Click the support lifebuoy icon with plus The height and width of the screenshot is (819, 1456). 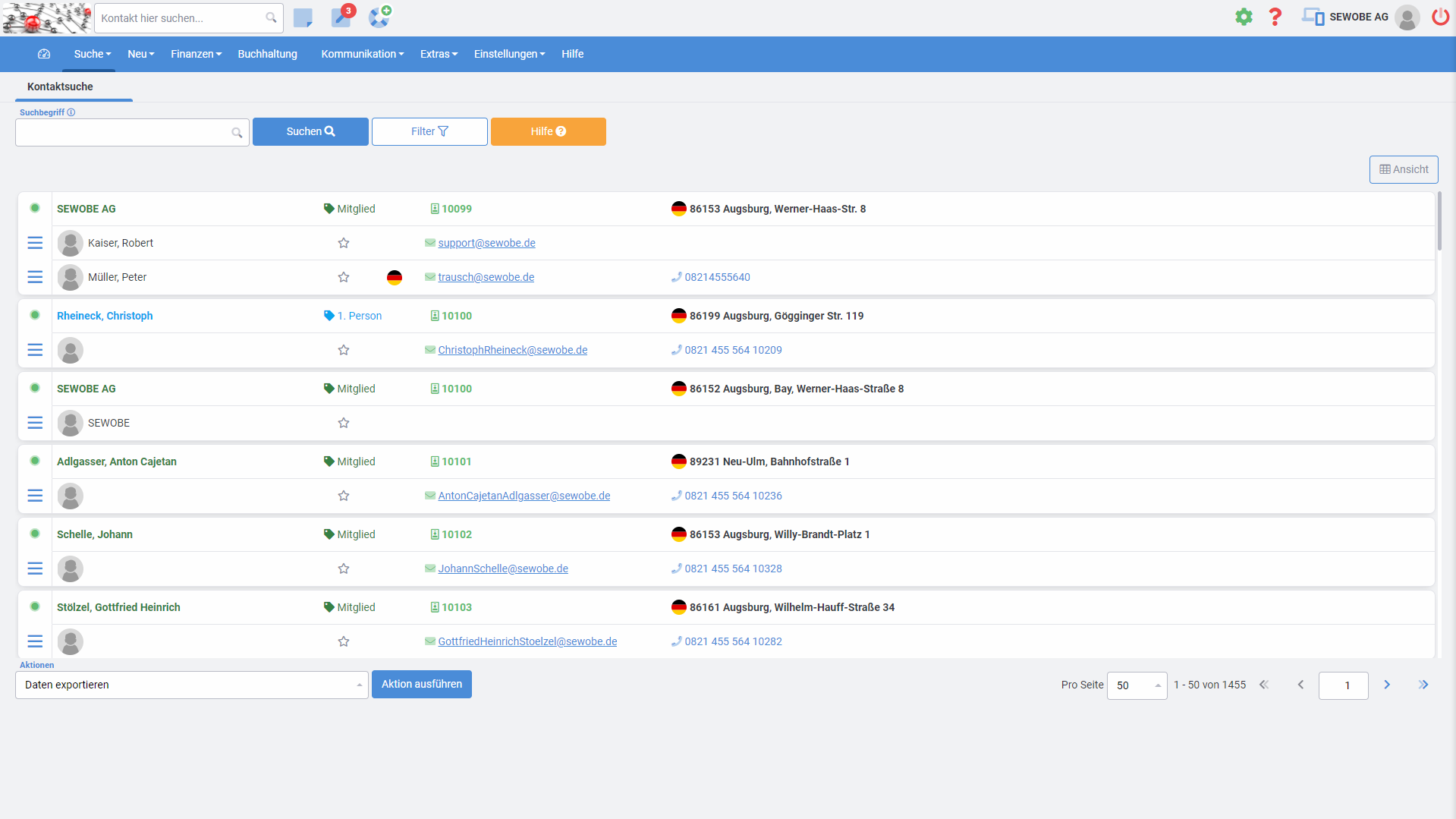(x=379, y=17)
